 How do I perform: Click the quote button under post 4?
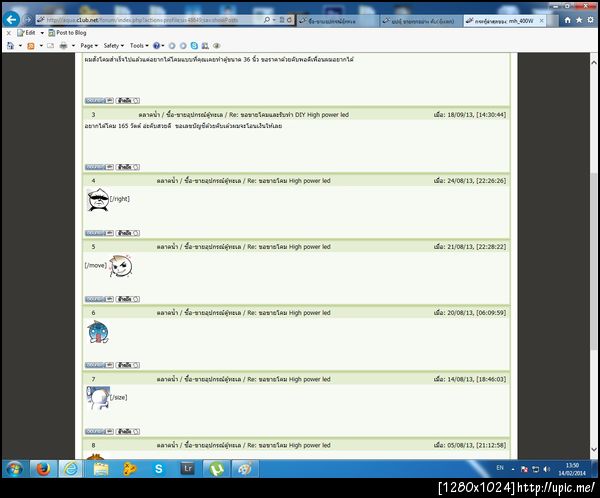pos(128,233)
